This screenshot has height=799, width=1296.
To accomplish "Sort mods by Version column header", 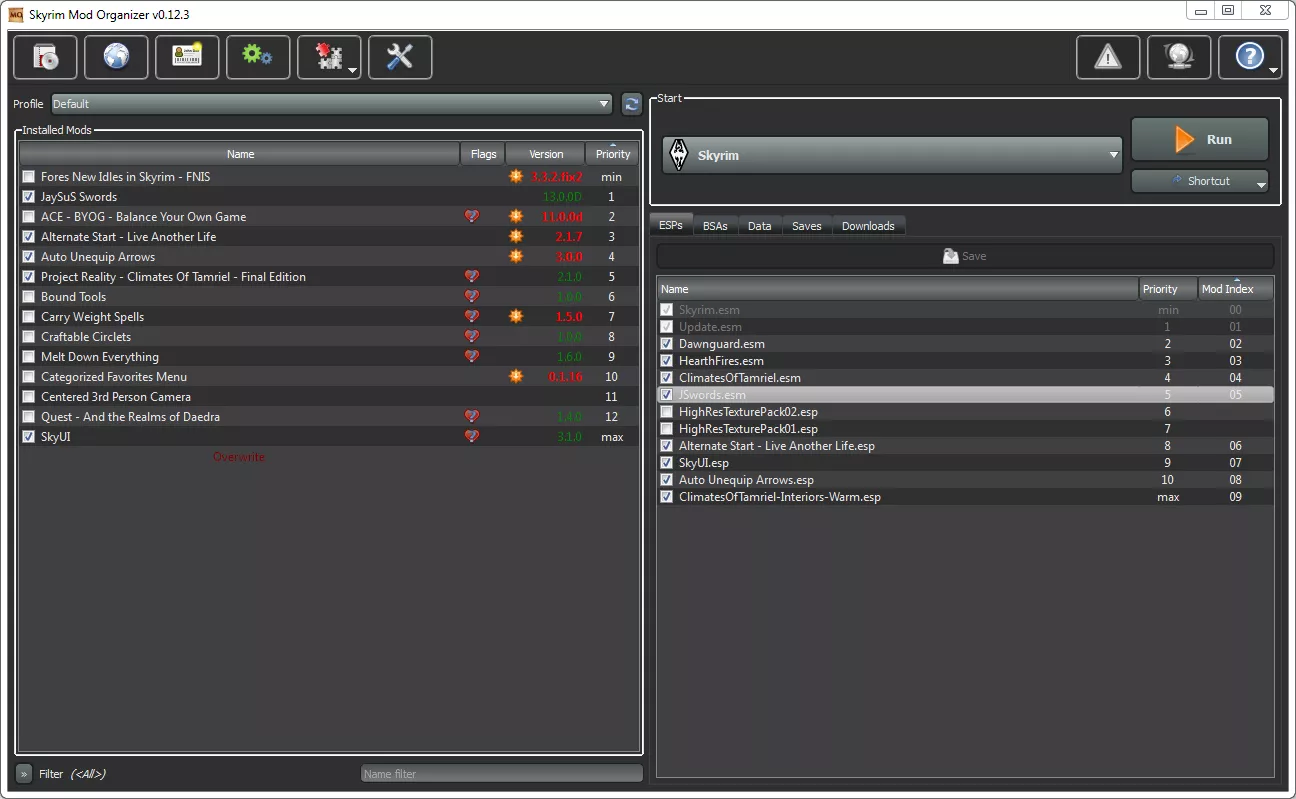I will [546, 154].
